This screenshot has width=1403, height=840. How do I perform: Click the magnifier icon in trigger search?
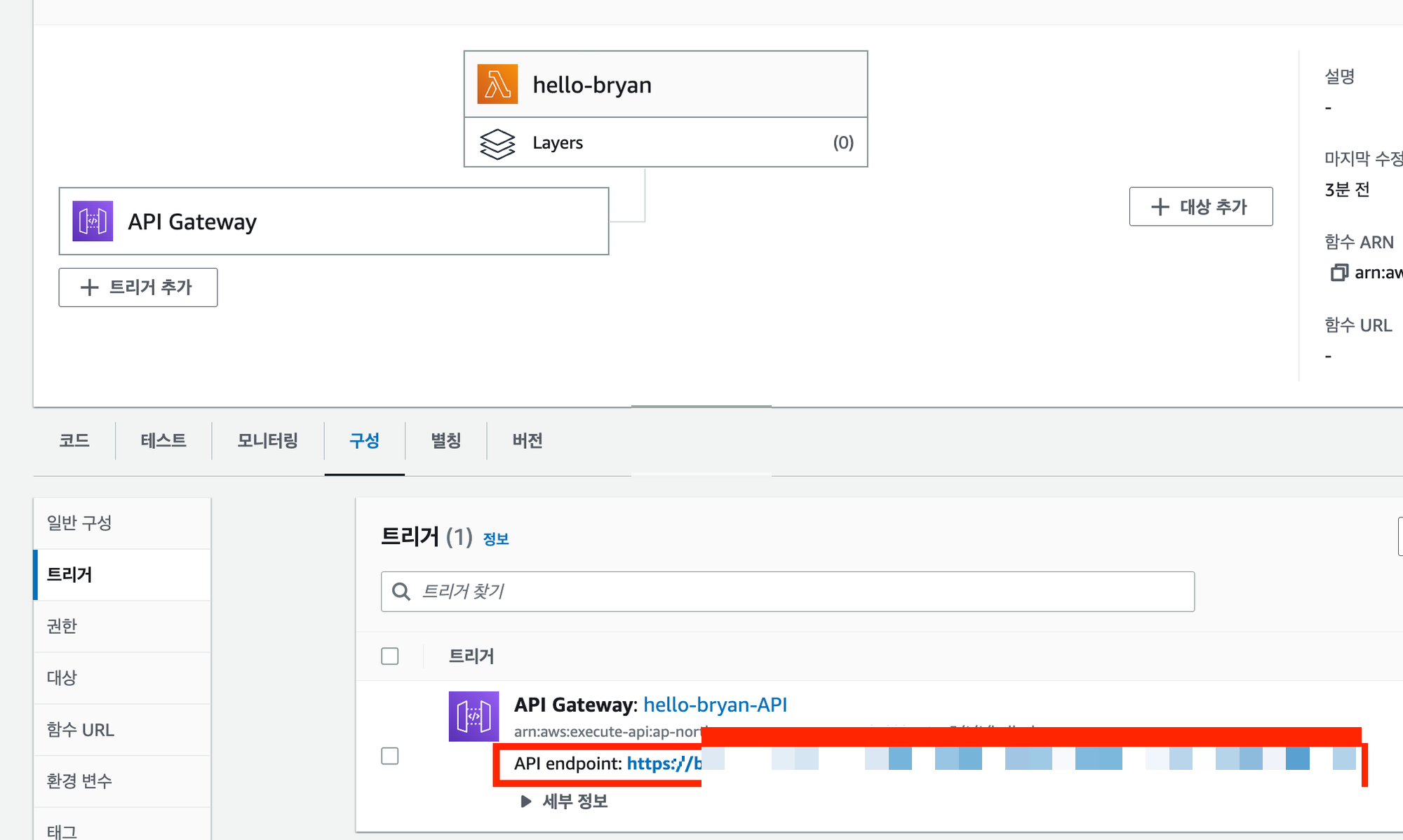(x=401, y=591)
